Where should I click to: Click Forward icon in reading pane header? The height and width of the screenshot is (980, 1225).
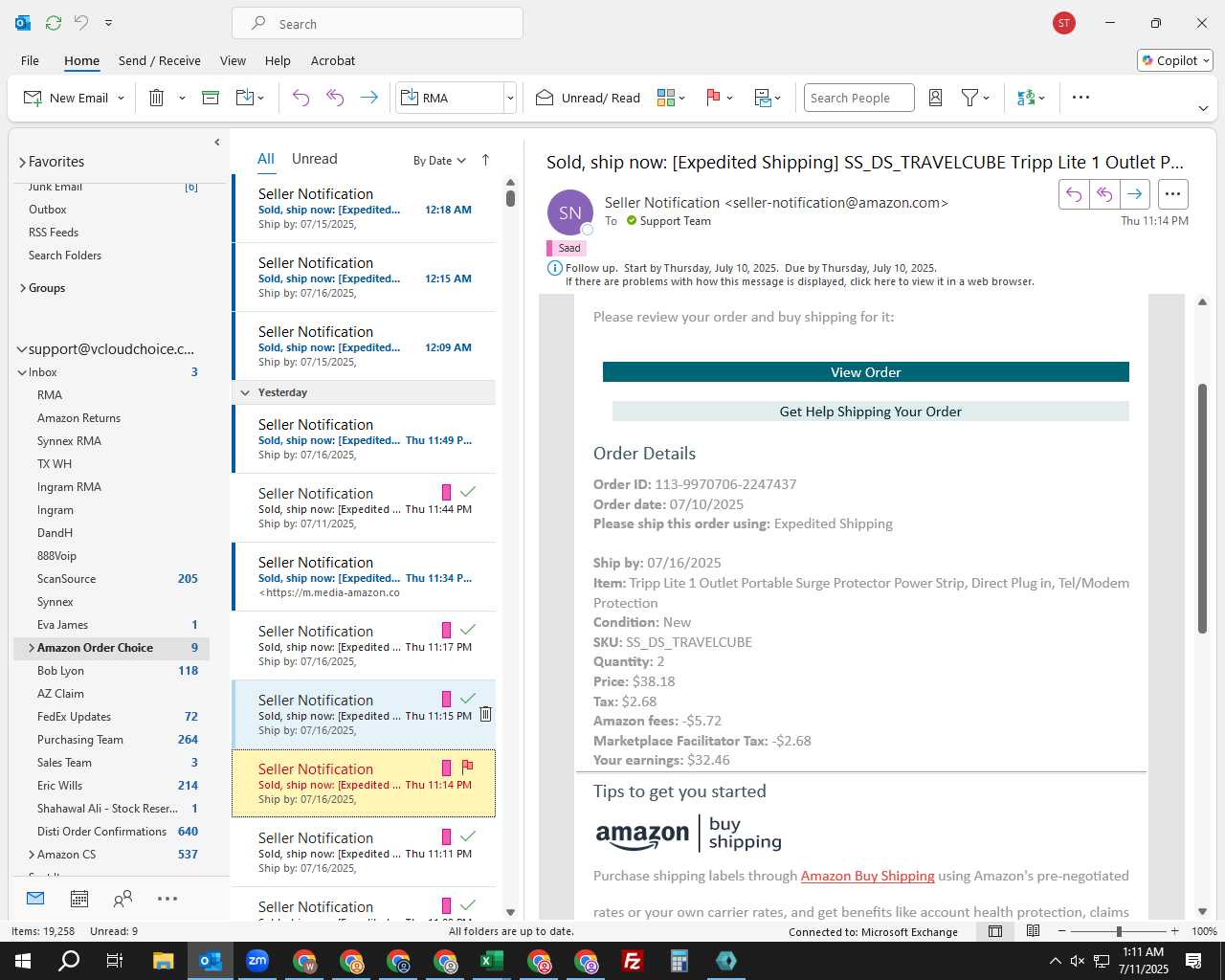tap(1135, 194)
